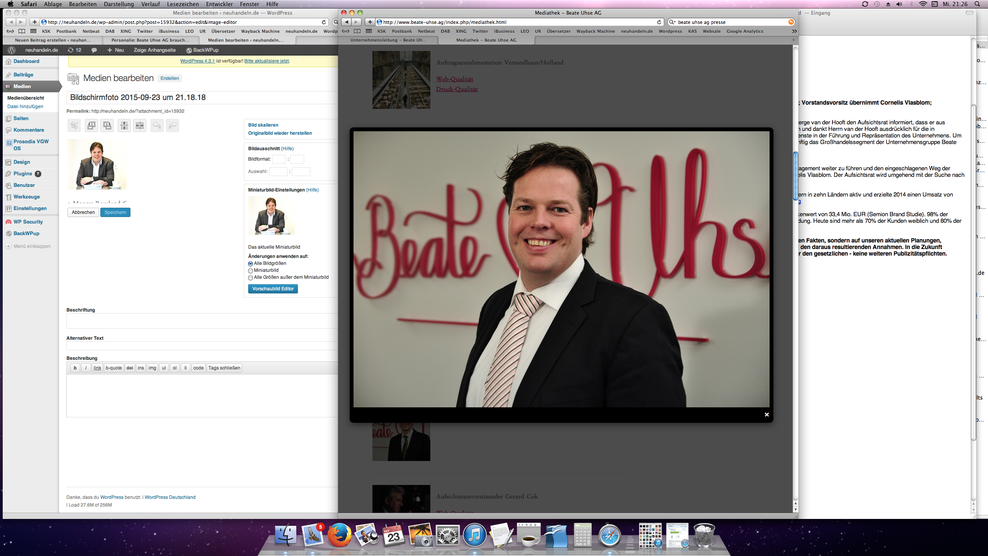Screen dimensions: 988x556
Task: Click 'Datei hinzufügen' under Medien
Action: click(25, 107)
